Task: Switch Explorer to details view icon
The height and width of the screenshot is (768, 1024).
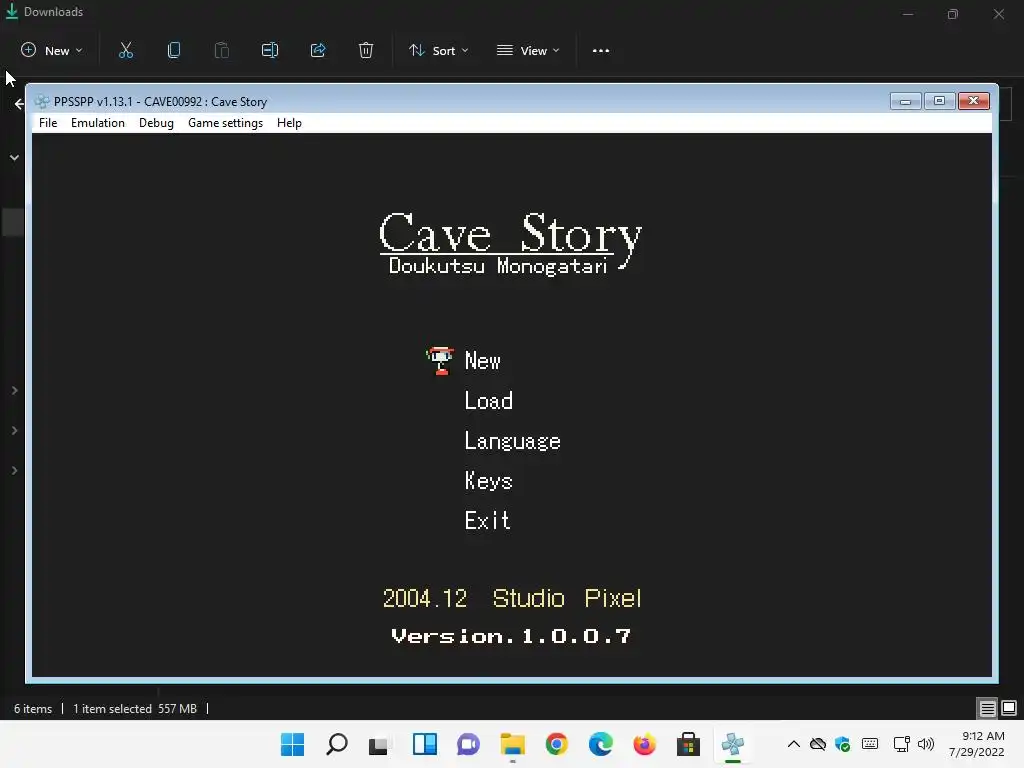Action: coord(987,708)
